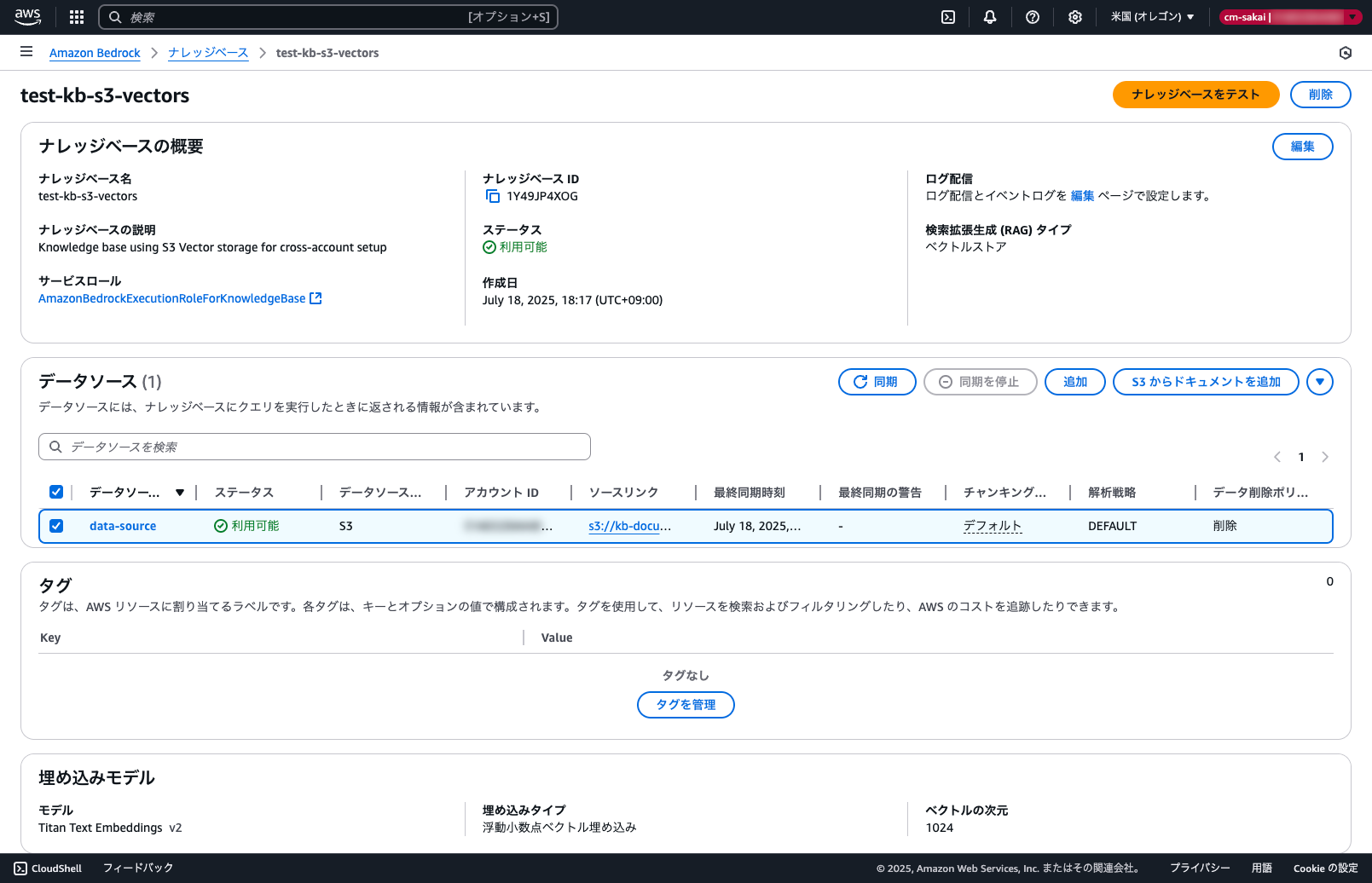Viewport: 1372px width, 883px height.
Task: Click the 1Y49JP4XOG ID text
Action: click(542, 196)
